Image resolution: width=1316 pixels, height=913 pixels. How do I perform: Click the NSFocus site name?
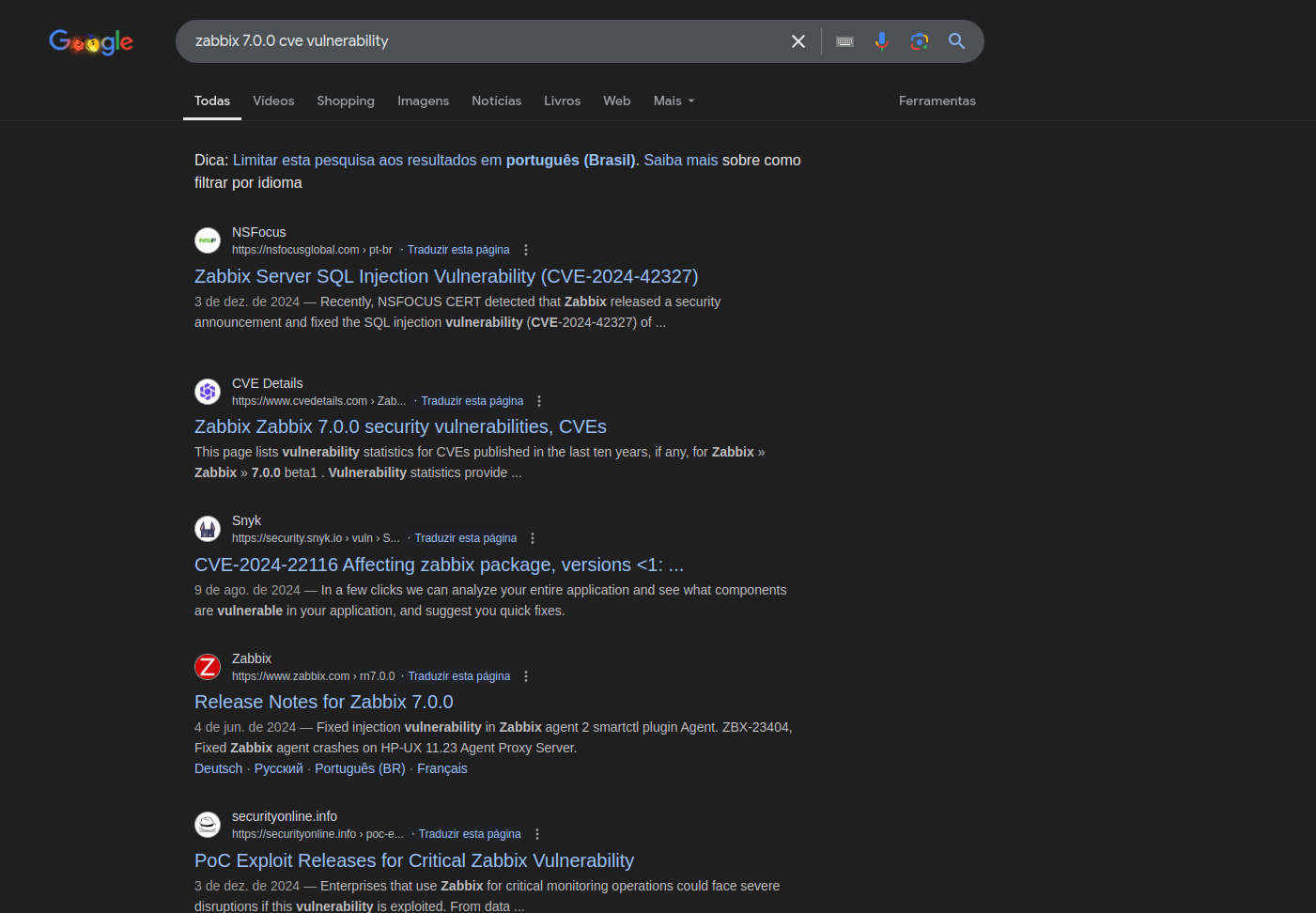pos(259,232)
